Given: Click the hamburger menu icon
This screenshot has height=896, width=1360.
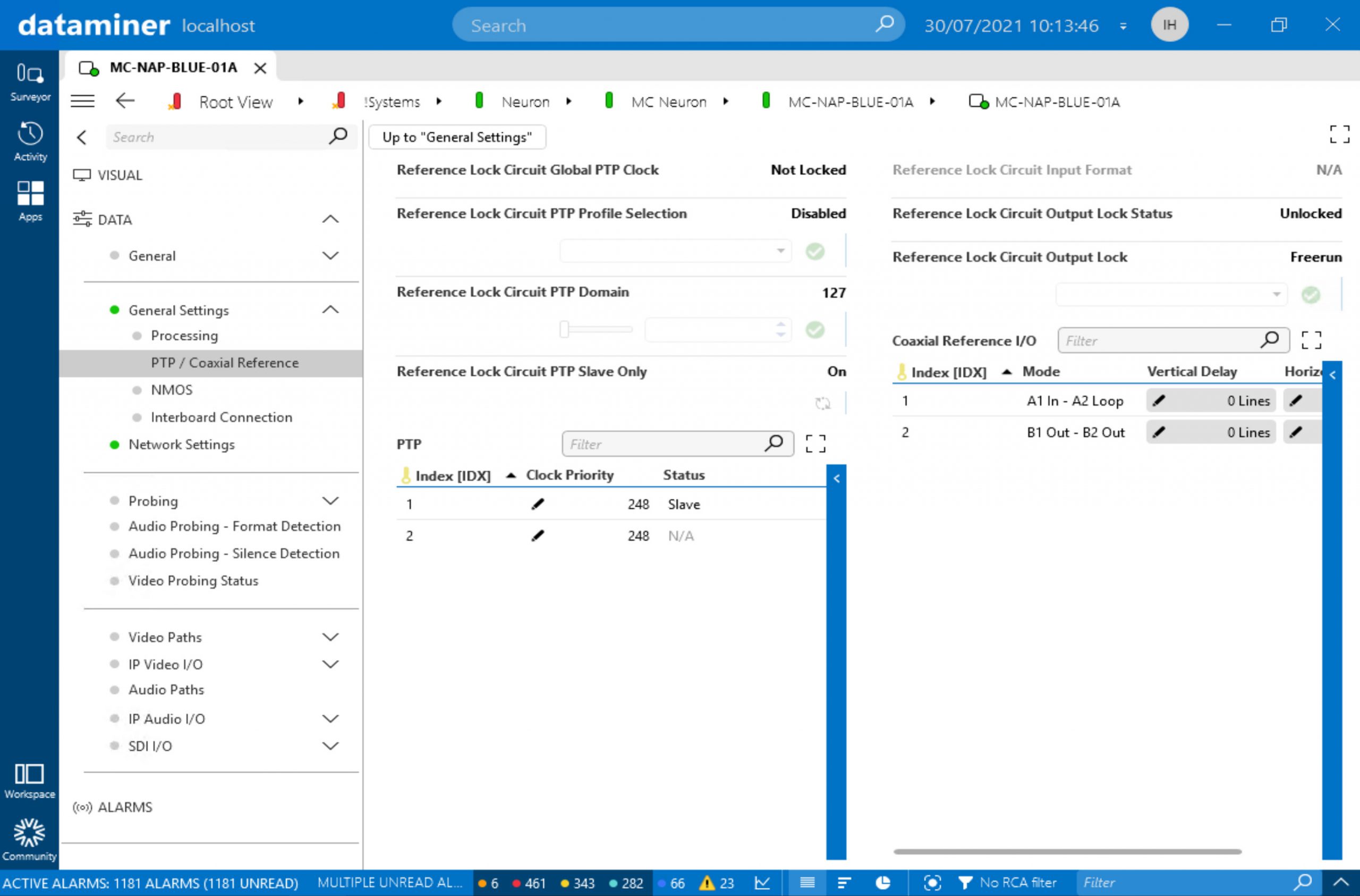Looking at the screenshot, I should point(82,102).
